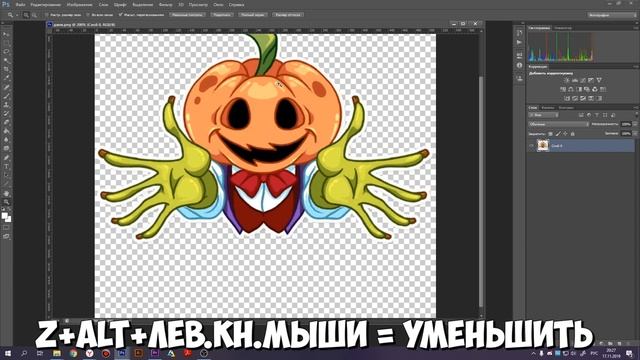Toggle pixel layer filter in Layers panel
Image resolution: width=640 pixels, height=360 pixels.
pyautogui.click(x=581, y=115)
